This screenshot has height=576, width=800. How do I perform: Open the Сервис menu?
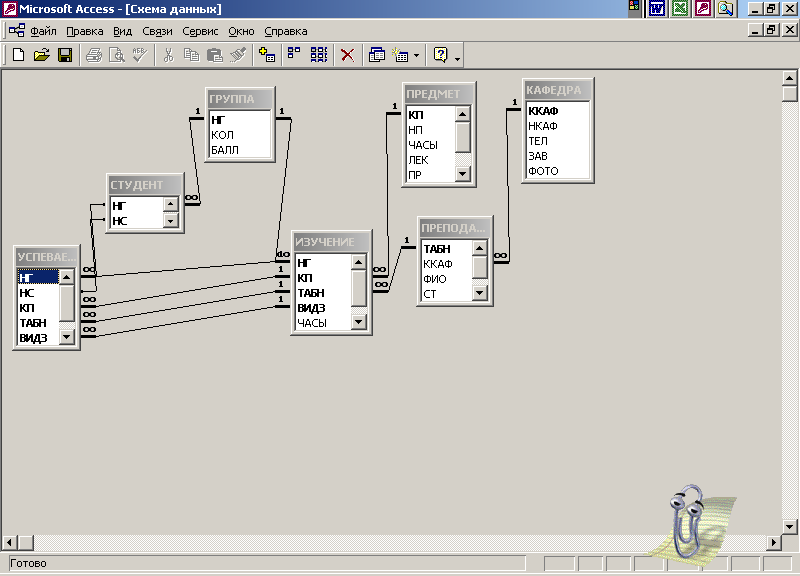[x=200, y=31]
